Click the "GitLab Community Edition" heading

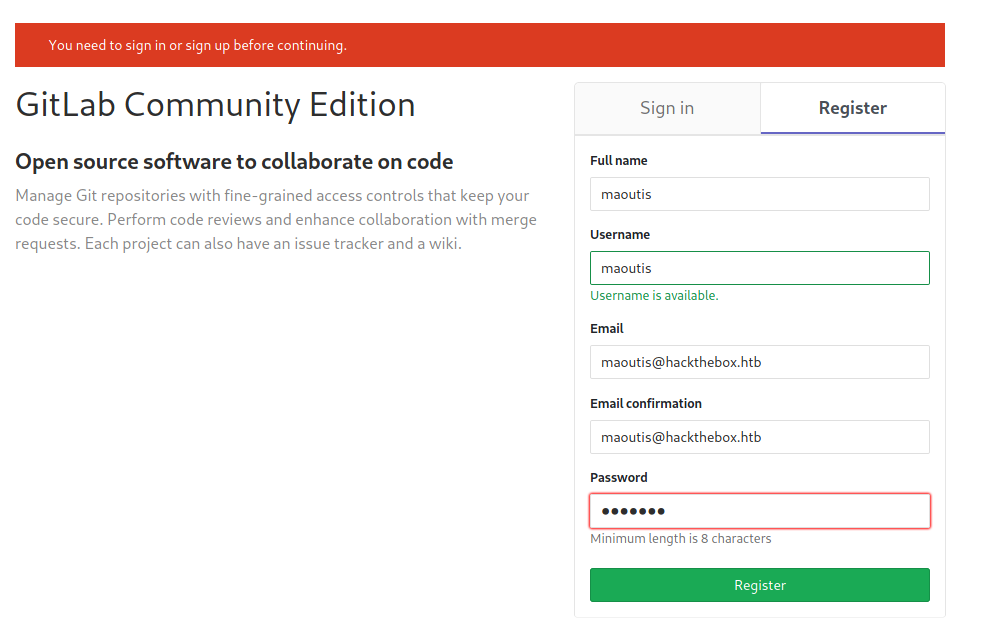pos(215,105)
